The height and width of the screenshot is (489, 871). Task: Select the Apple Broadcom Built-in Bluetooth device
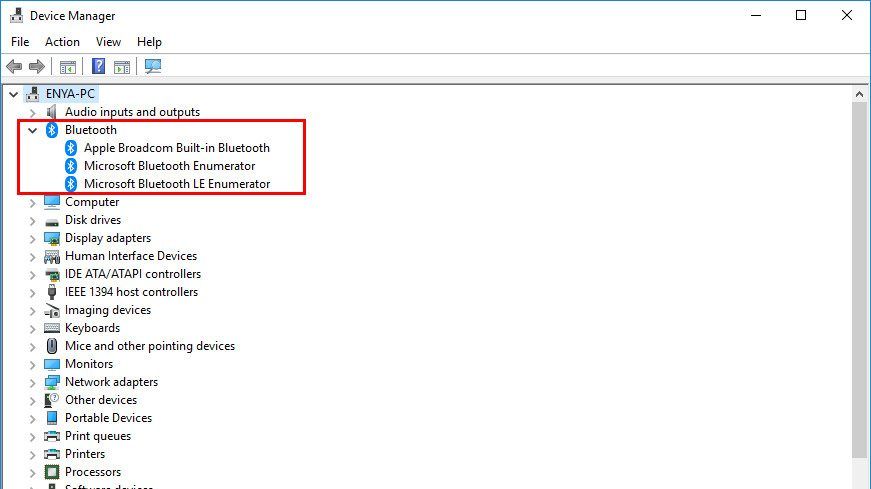coord(176,148)
